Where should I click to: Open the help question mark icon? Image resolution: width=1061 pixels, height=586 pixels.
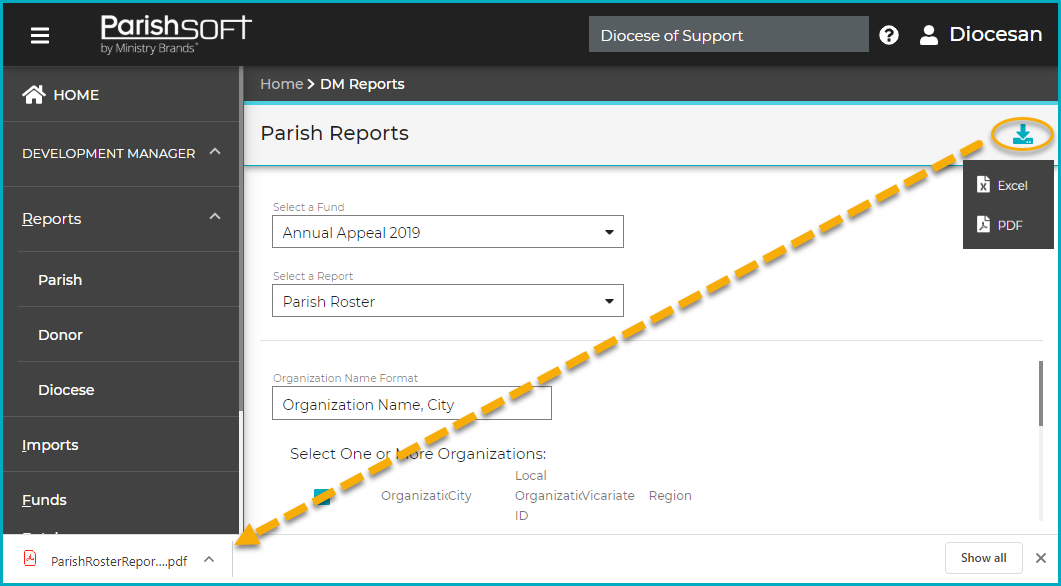[x=888, y=35]
